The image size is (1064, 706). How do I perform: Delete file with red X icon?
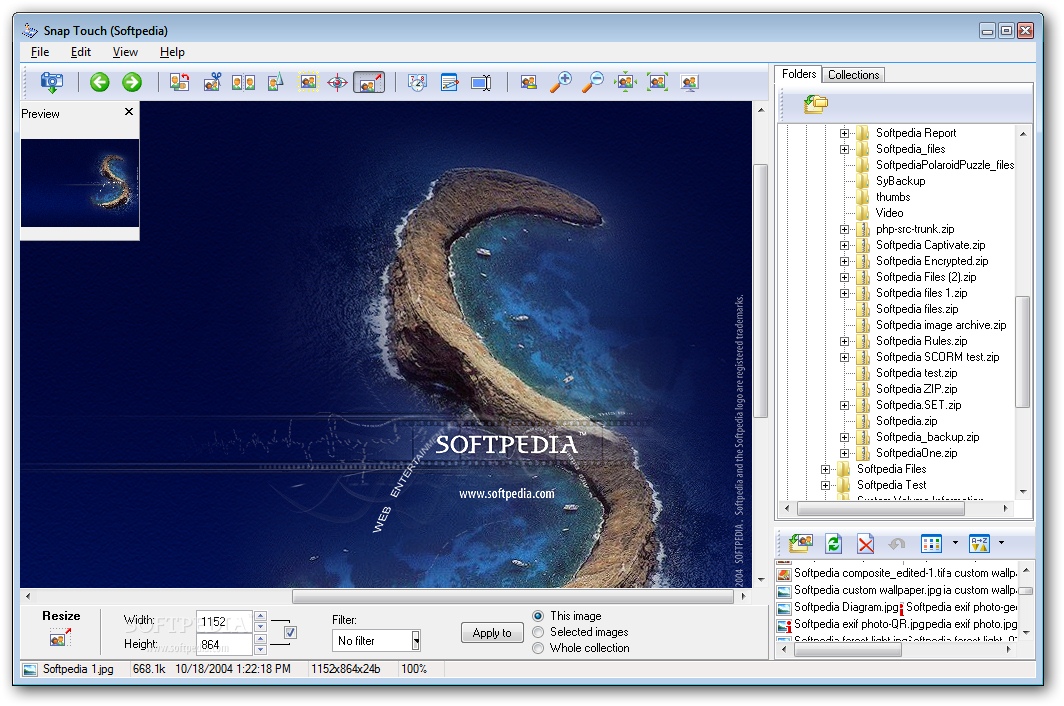tap(865, 544)
